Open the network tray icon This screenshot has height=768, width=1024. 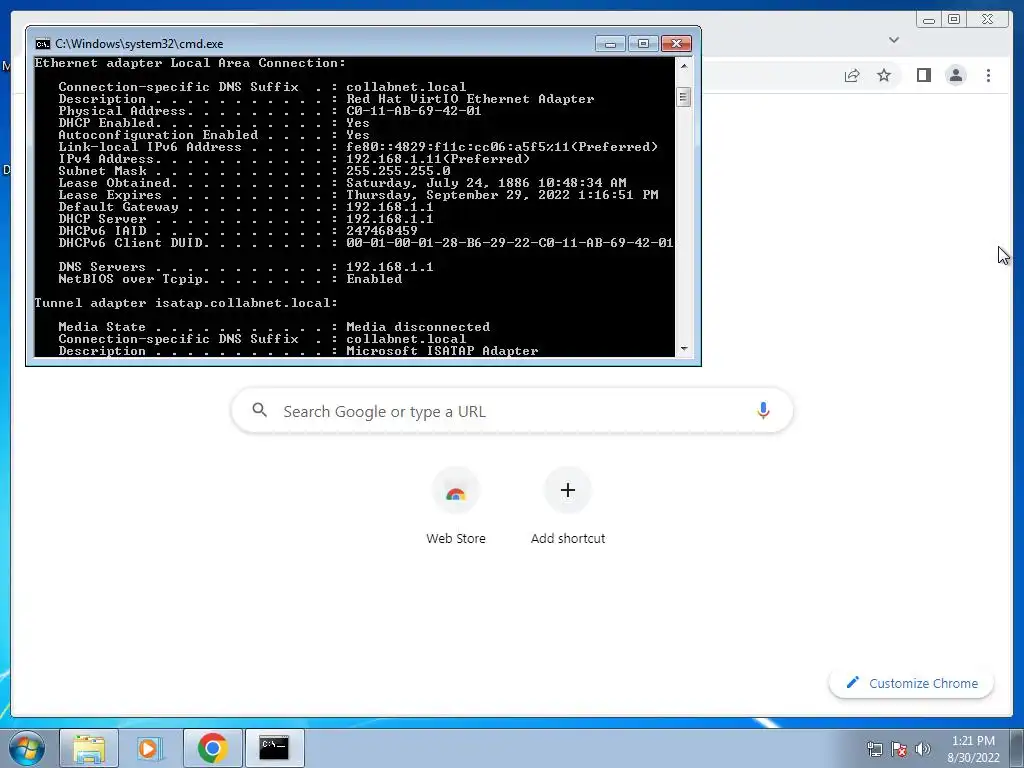(874, 749)
